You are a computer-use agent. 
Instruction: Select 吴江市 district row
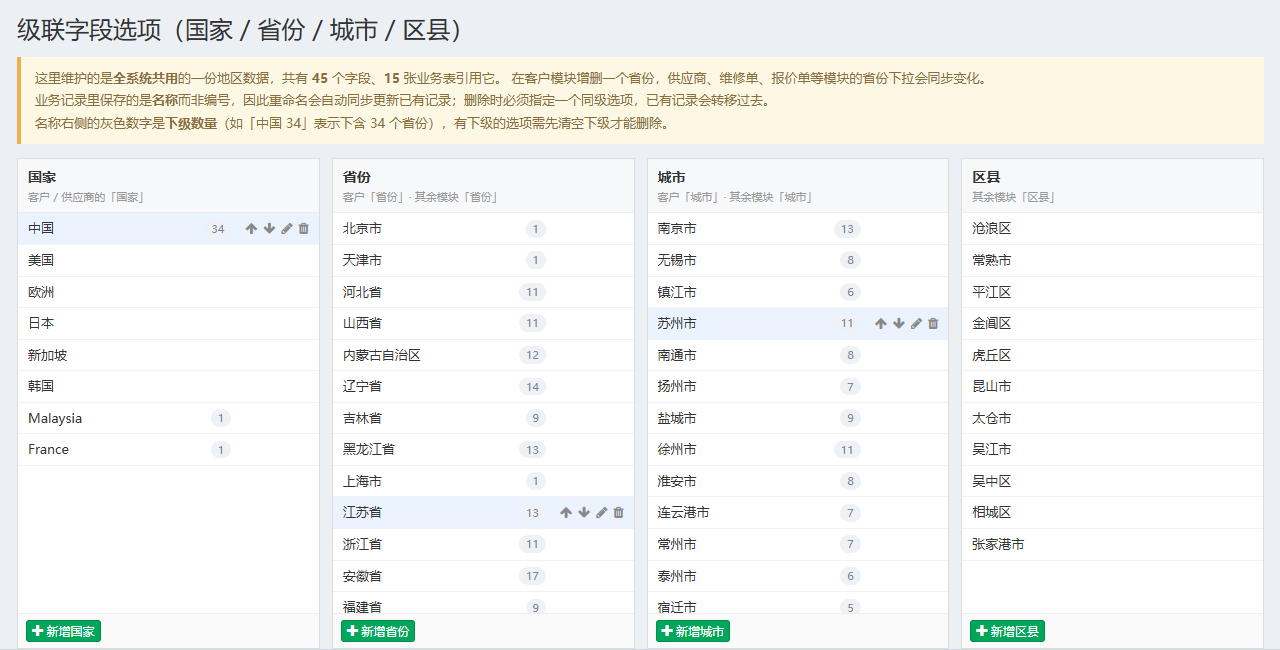click(1112, 449)
